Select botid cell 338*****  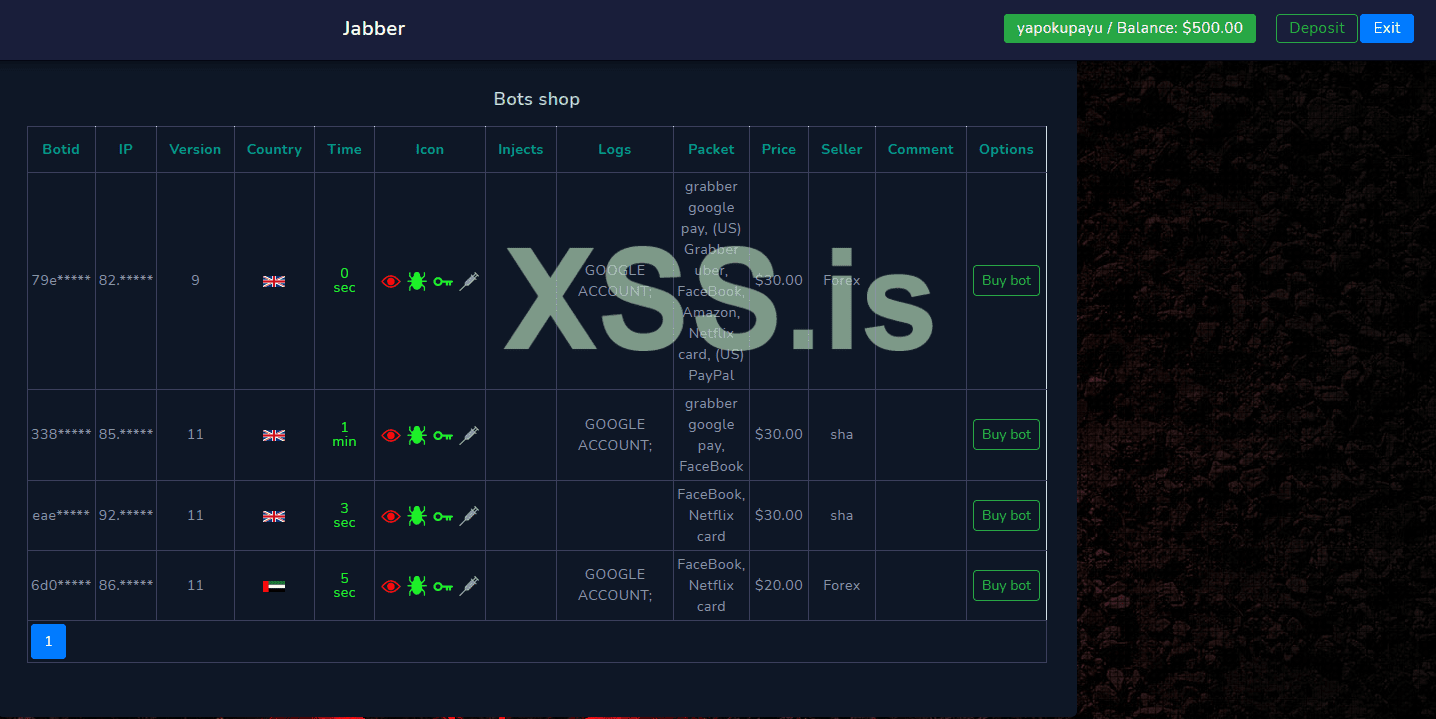click(x=61, y=435)
